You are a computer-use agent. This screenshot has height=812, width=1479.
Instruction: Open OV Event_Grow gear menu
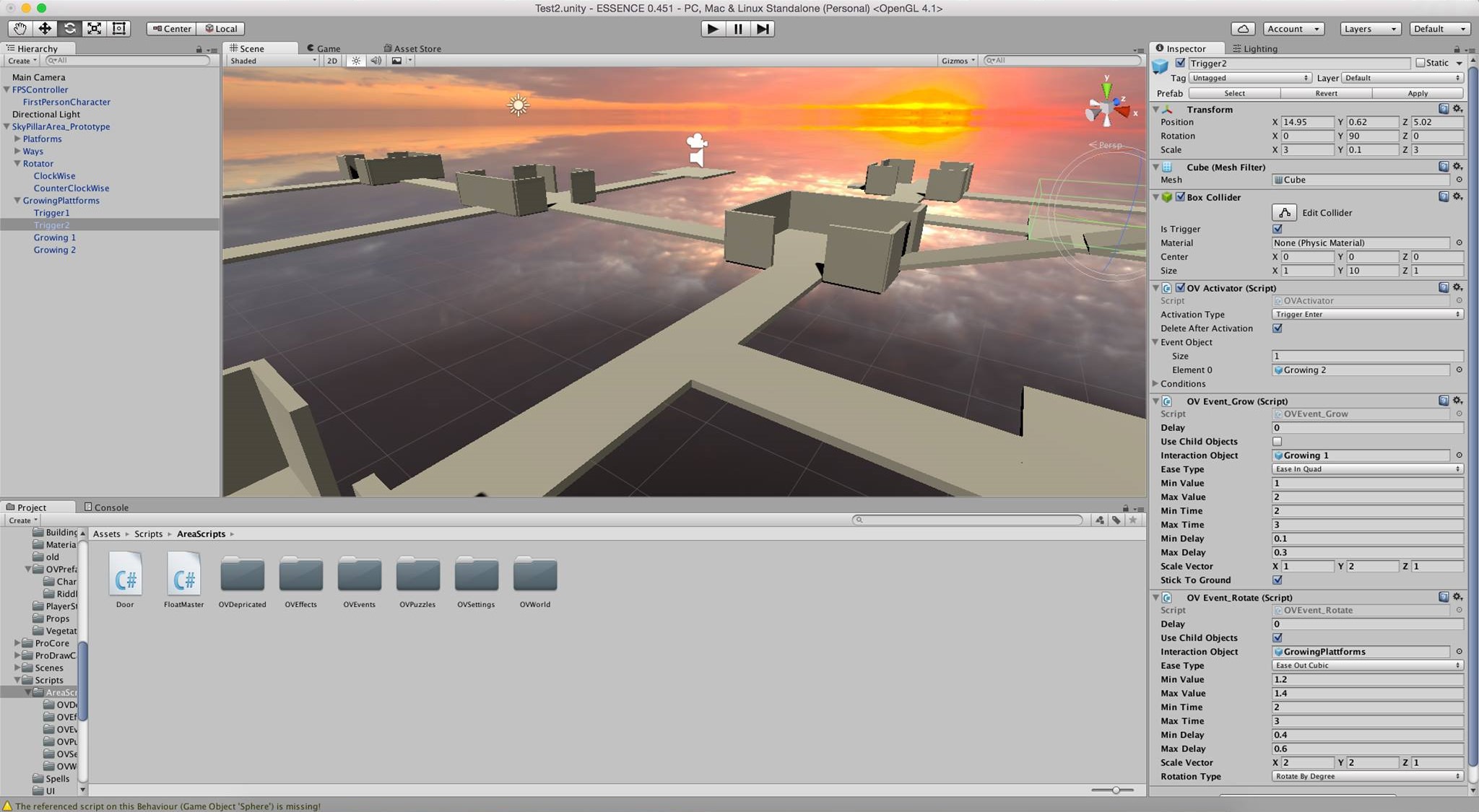point(1457,401)
